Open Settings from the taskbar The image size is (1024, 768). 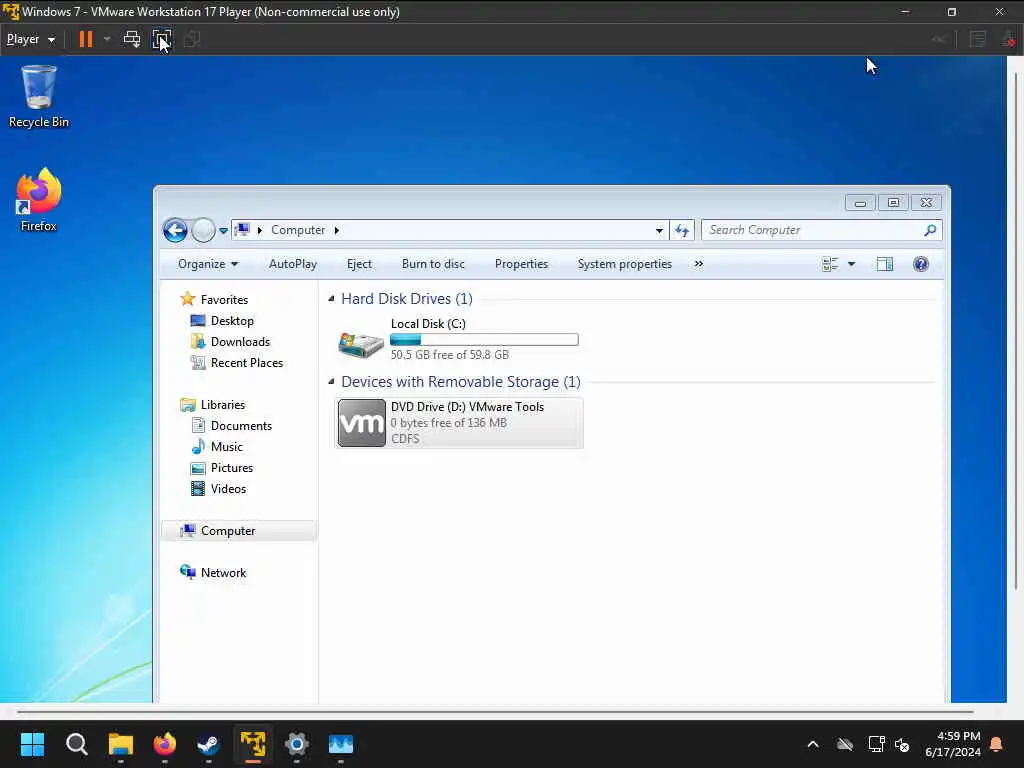(296, 744)
